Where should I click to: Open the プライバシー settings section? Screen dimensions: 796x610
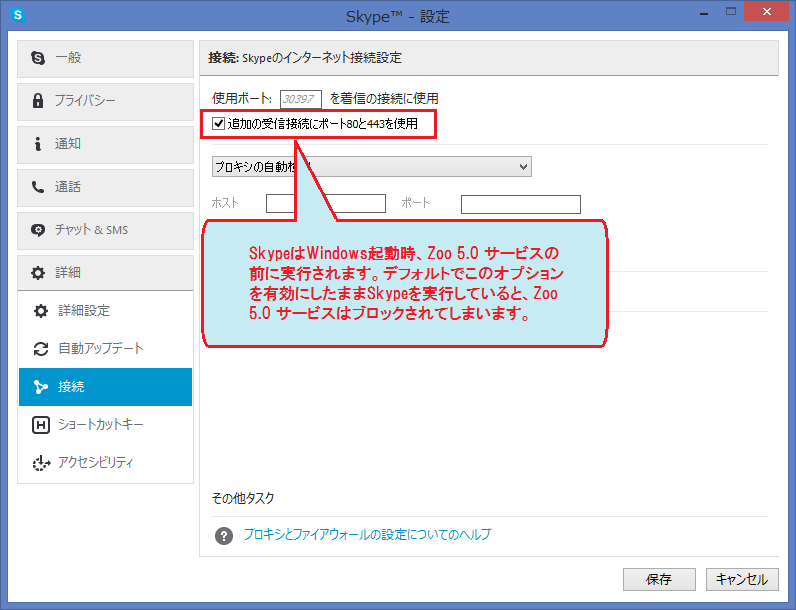click(x=106, y=101)
